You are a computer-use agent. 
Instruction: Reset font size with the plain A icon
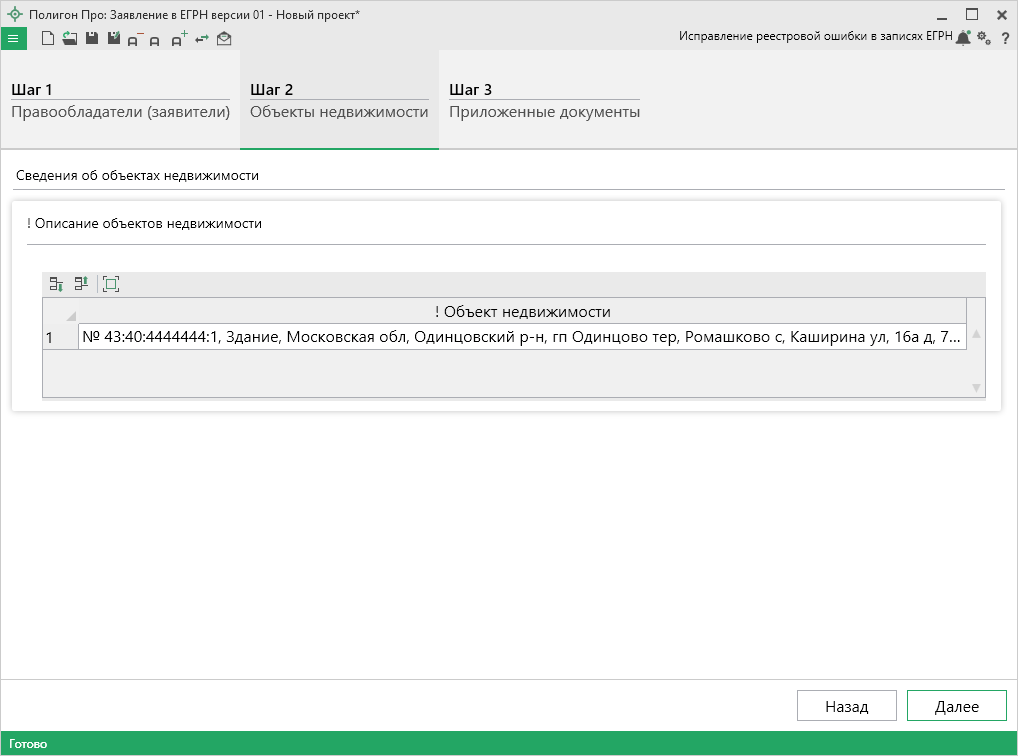(155, 41)
